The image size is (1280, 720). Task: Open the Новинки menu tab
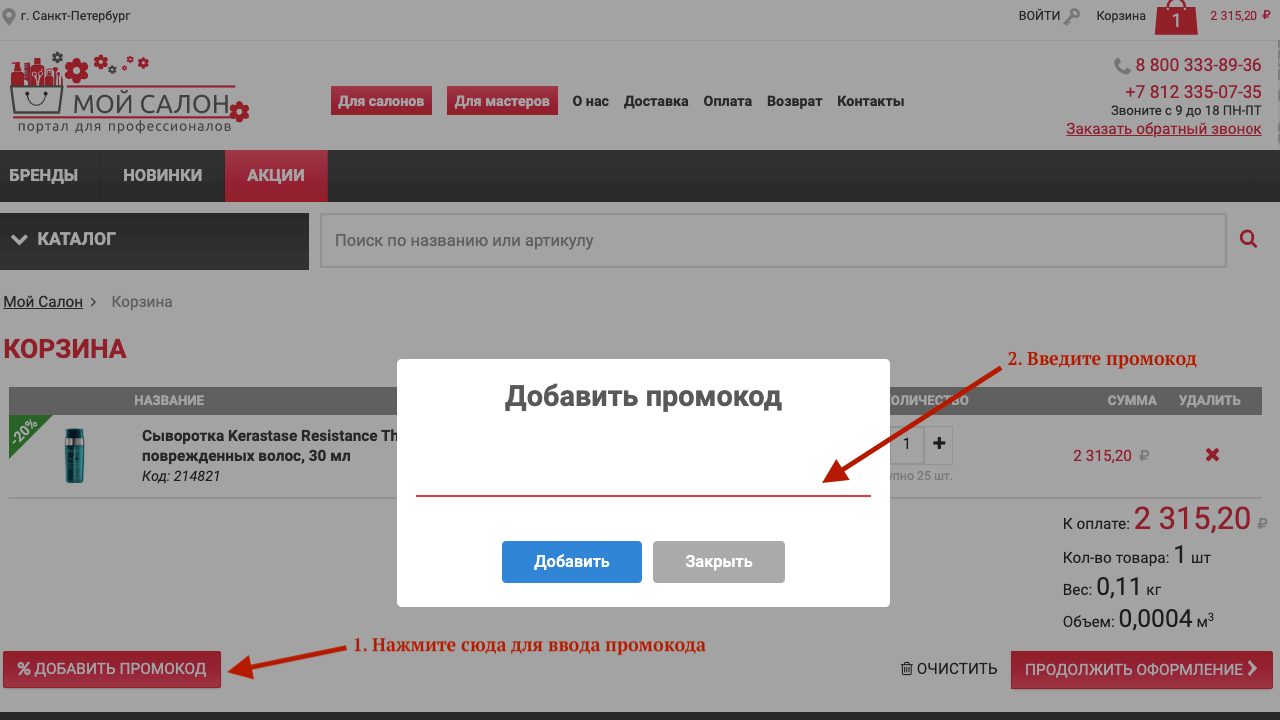coord(162,176)
